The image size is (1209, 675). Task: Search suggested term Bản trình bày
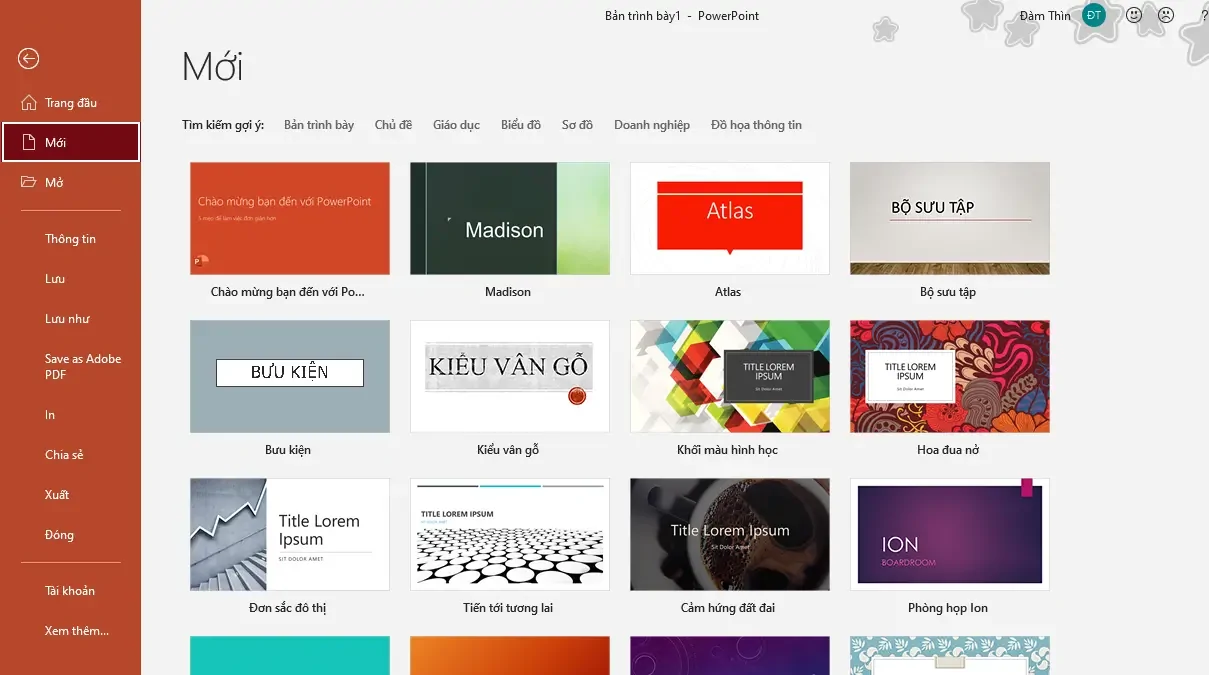[319, 125]
